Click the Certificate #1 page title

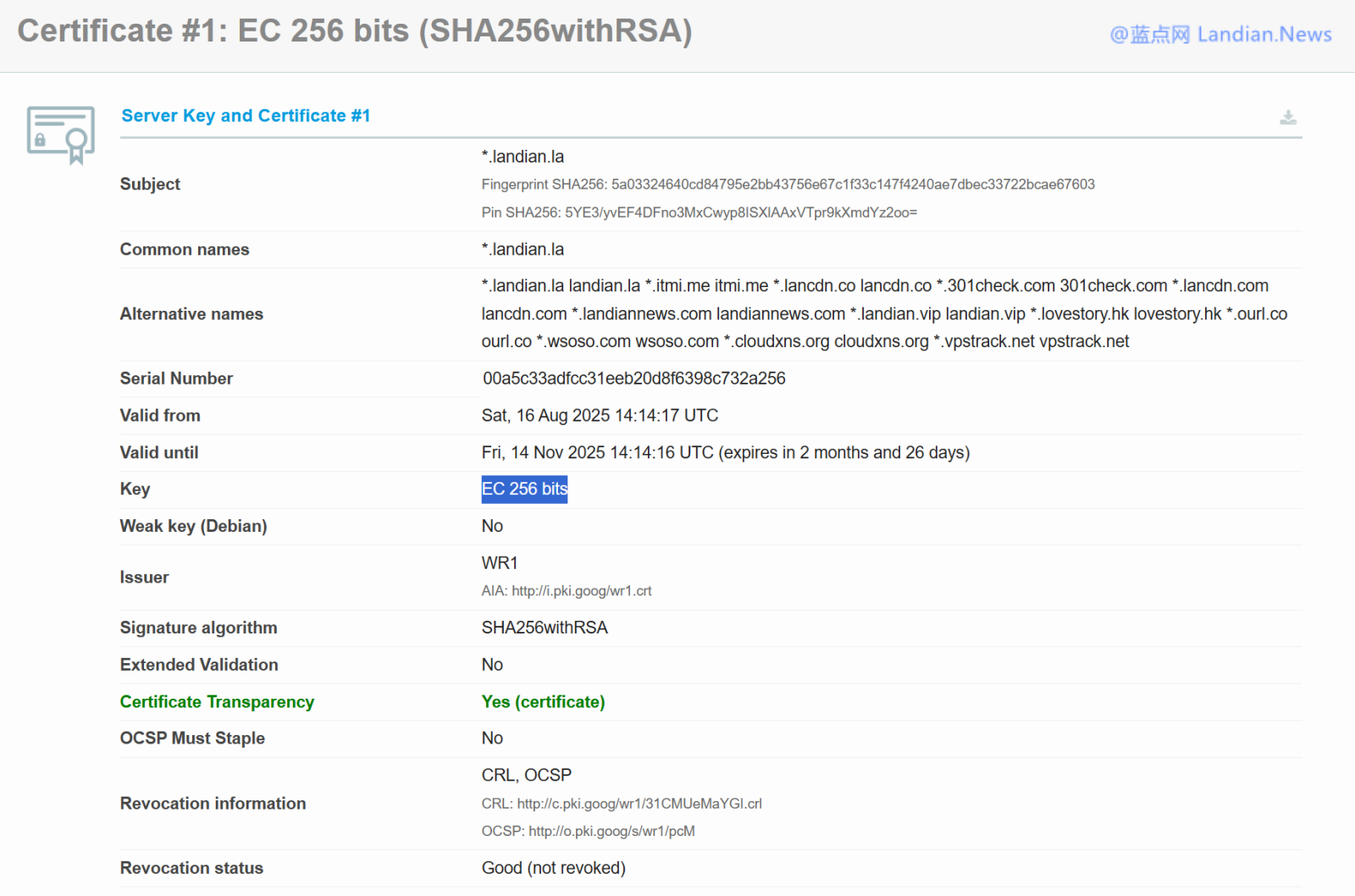355,31
